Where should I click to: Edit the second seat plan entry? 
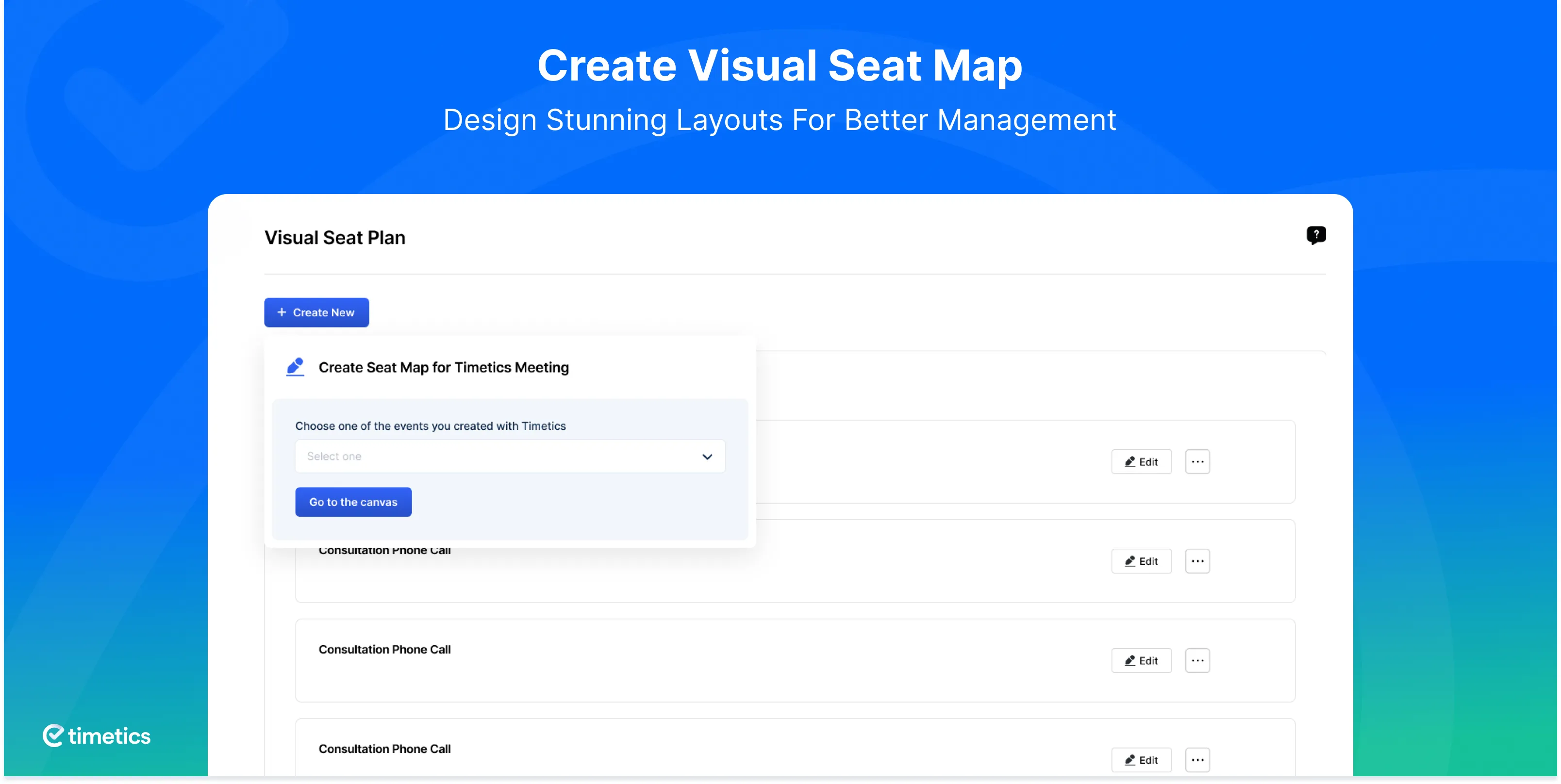pyautogui.click(x=1142, y=561)
